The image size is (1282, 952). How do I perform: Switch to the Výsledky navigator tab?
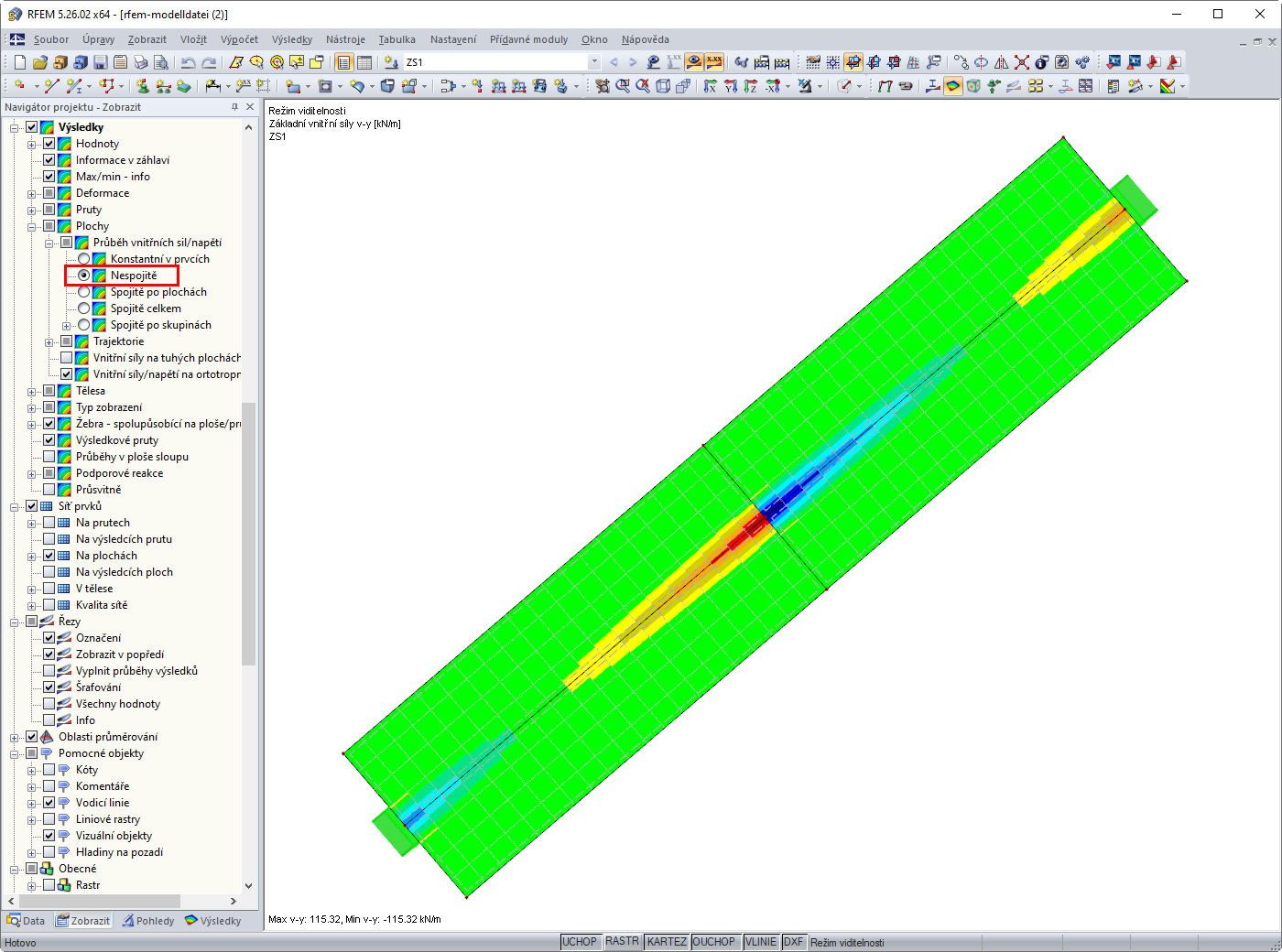[x=213, y=921]
